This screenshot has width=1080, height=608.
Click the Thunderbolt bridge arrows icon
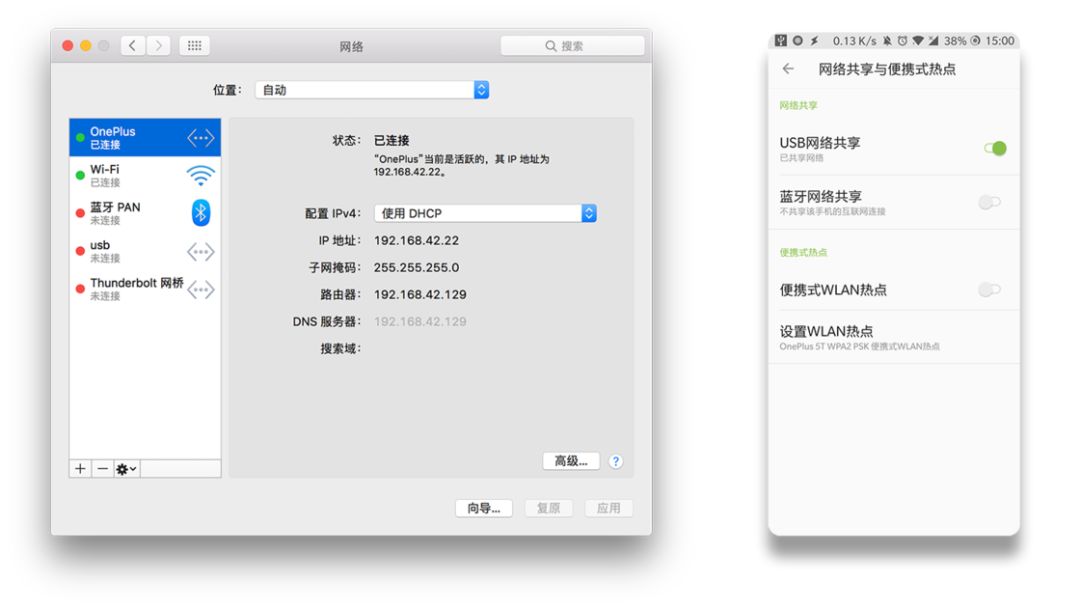[200, 289]
